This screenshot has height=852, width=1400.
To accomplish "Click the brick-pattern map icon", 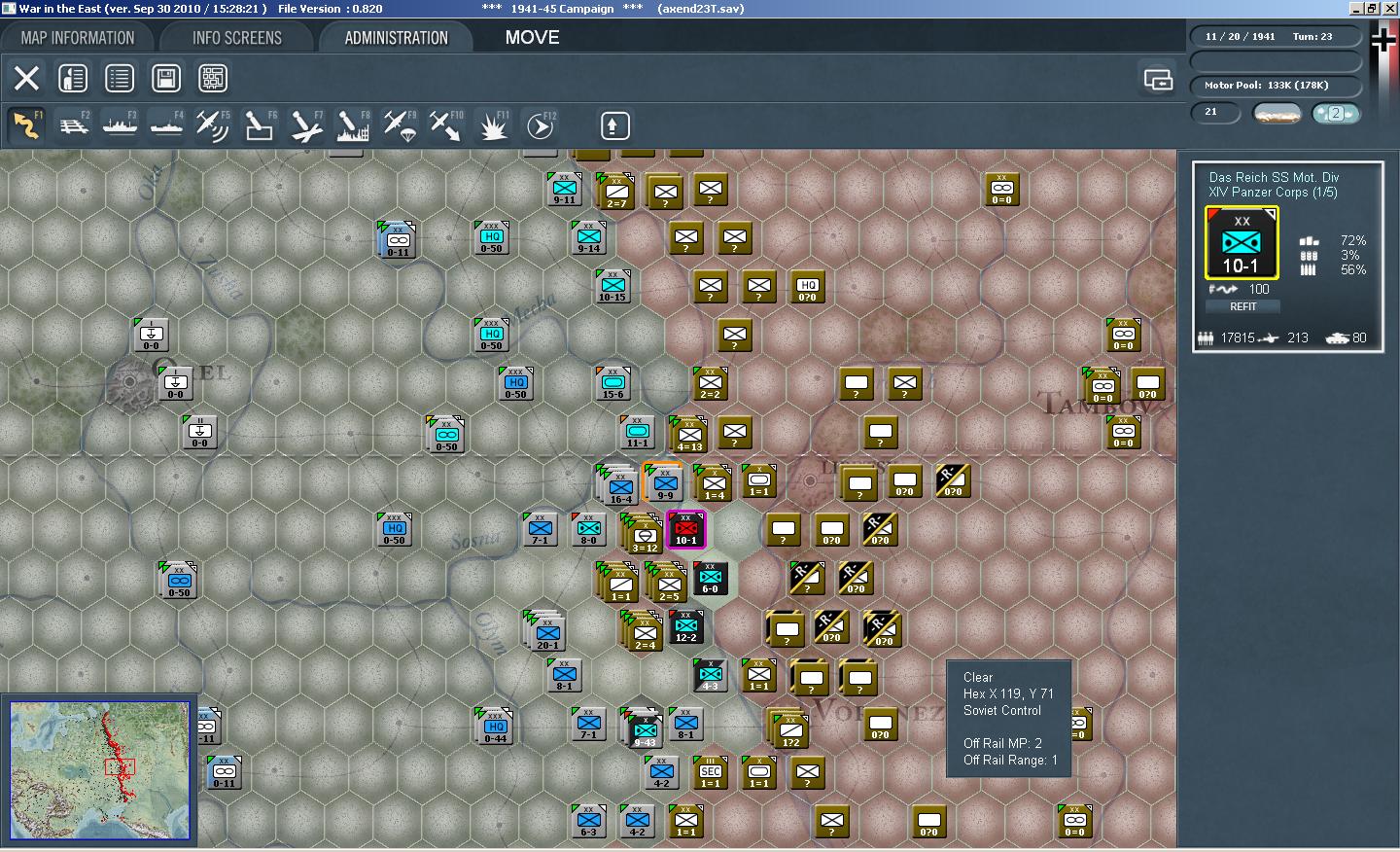I will (x=213, y=78).
